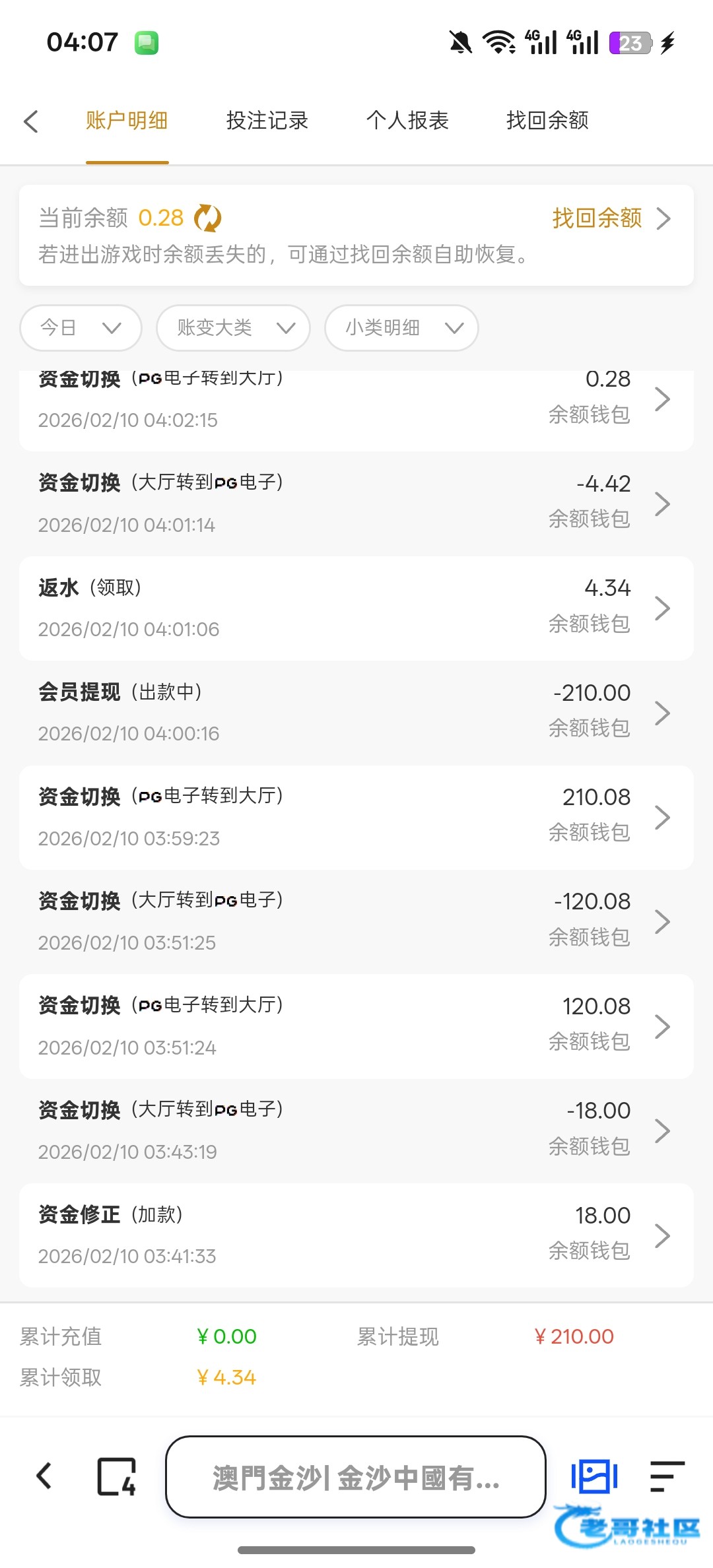Refresh the current balance amount
713x1568 pixels.
point(208,218)
